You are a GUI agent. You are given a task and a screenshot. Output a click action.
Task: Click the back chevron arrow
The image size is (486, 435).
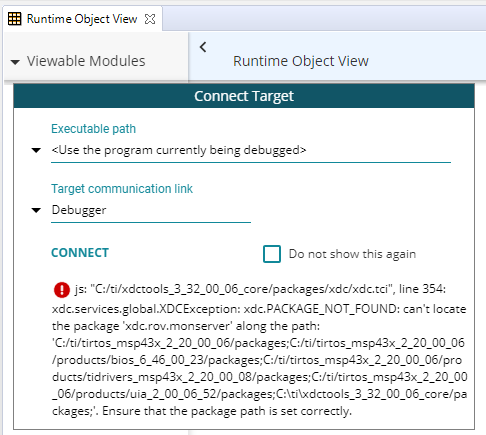tap(203, 47)
